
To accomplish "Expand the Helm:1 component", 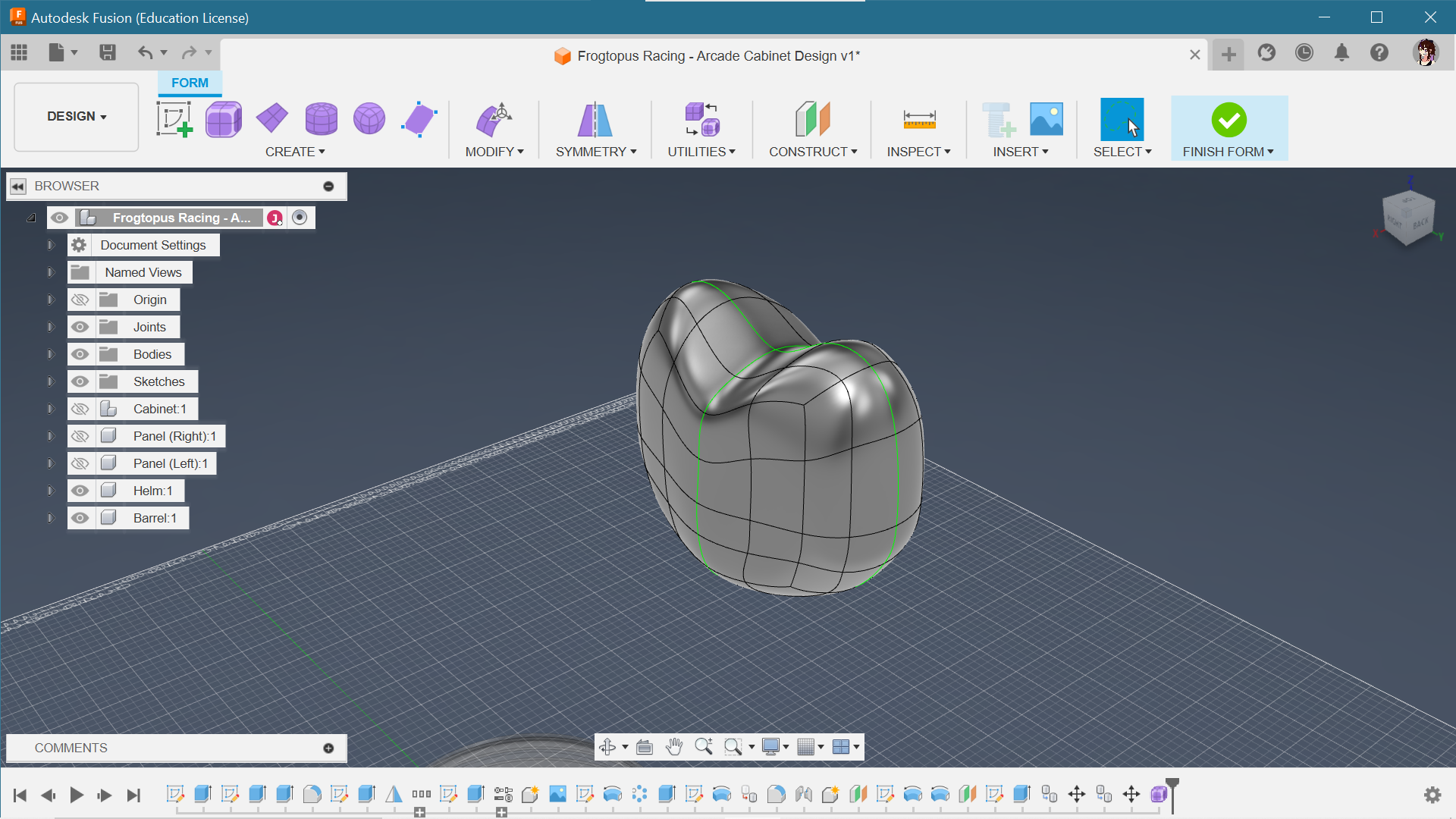I will pyautogui.click(x=51, y=491).
